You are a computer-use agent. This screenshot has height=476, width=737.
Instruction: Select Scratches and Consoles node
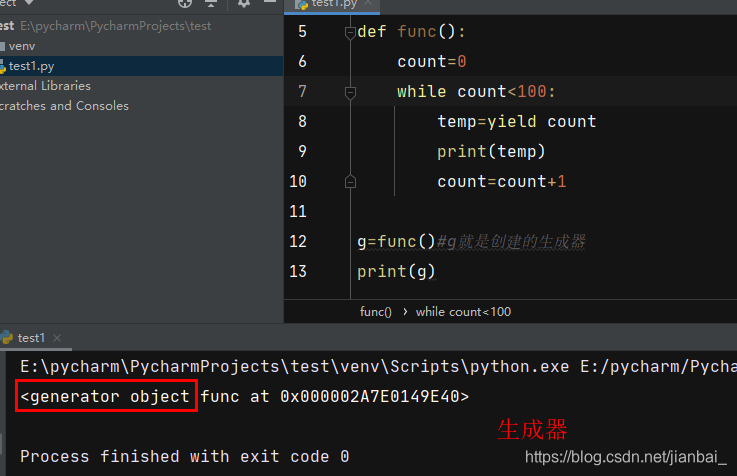click(64, 106)
